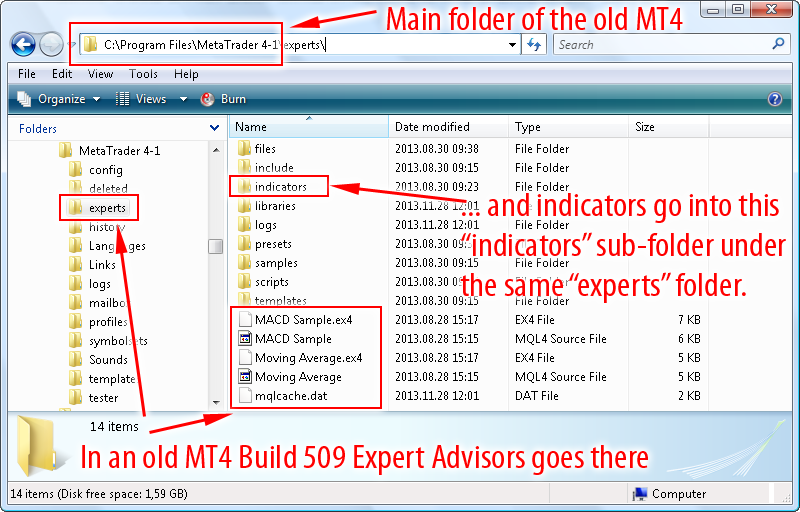Click the folder tree scrollbar thumb
Viewport: 800px width, 512px height.
click(216, 246)
